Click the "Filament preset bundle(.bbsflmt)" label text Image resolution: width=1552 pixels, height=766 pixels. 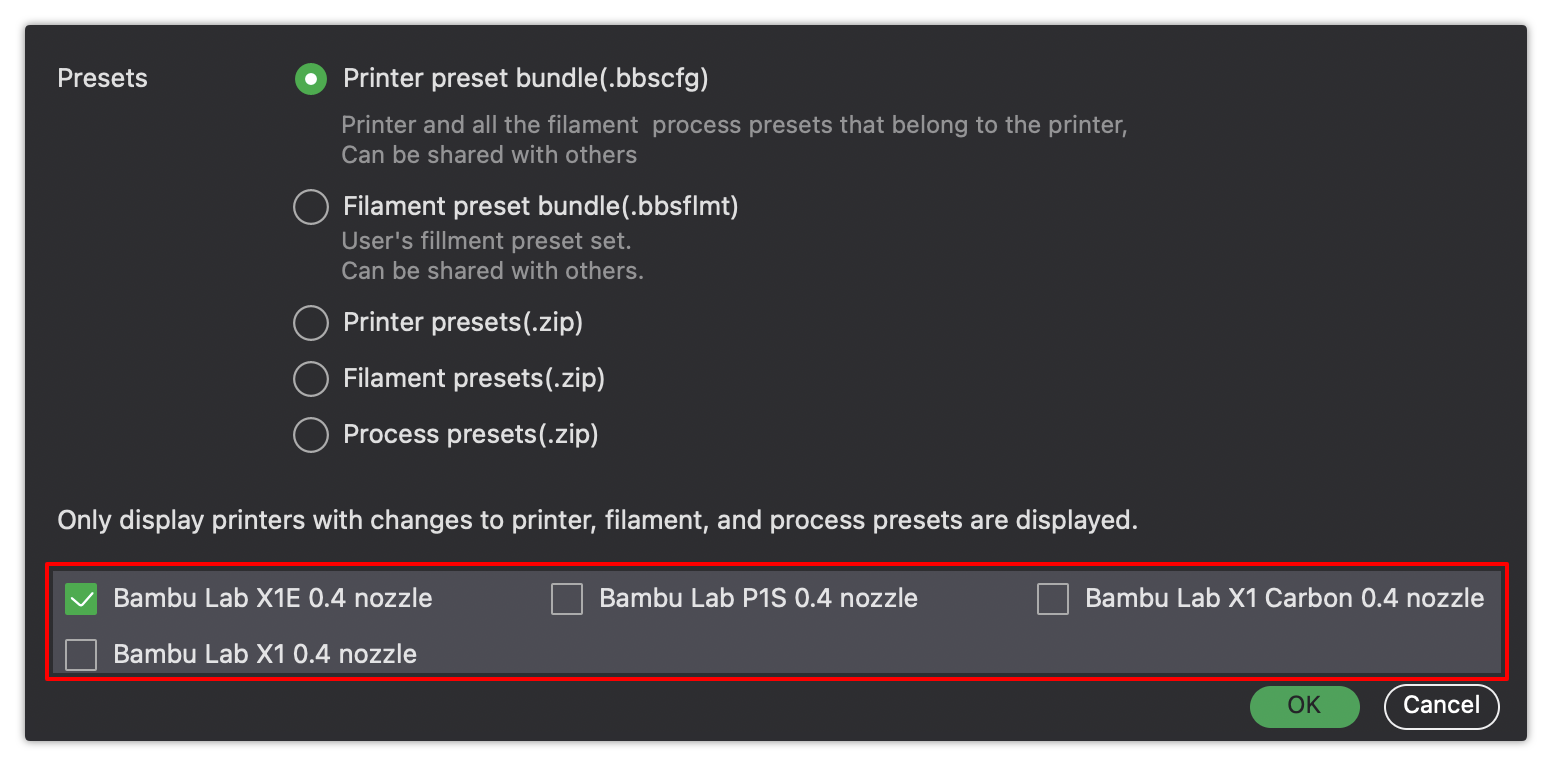click(x=541, y=207)
